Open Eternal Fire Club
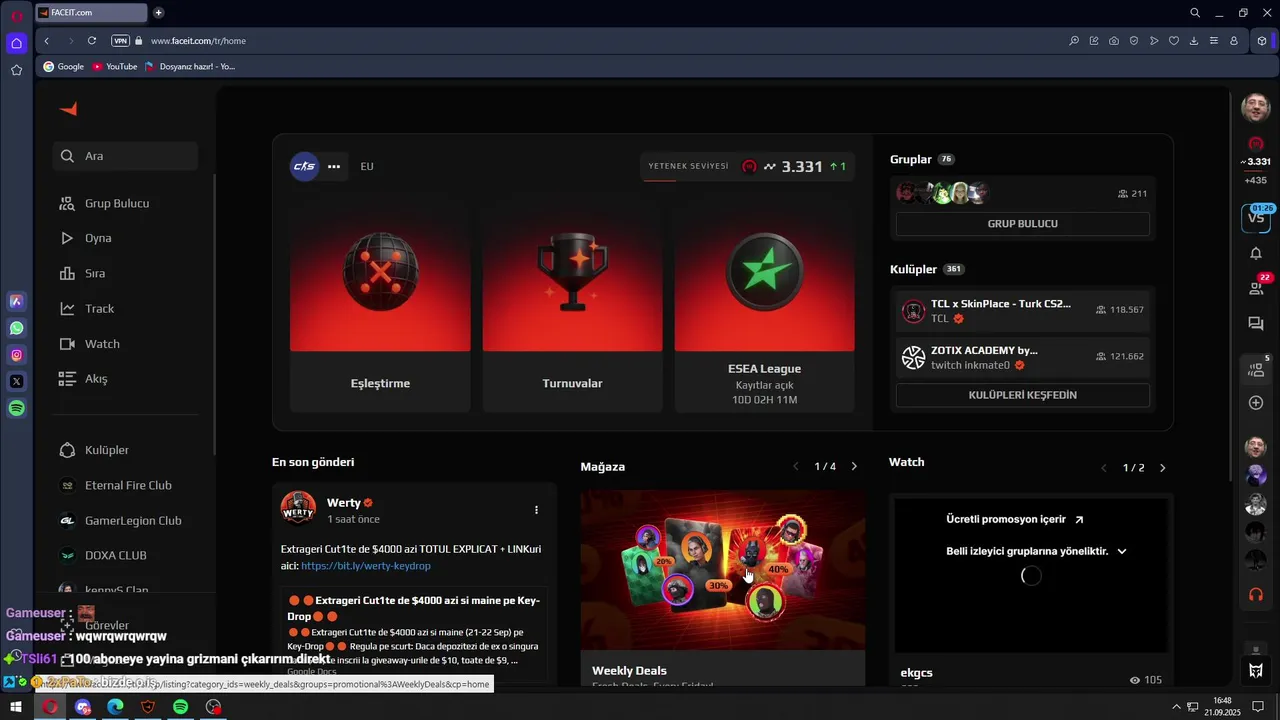This screenshot has height=720, width=1280. (x=126, y=485)
